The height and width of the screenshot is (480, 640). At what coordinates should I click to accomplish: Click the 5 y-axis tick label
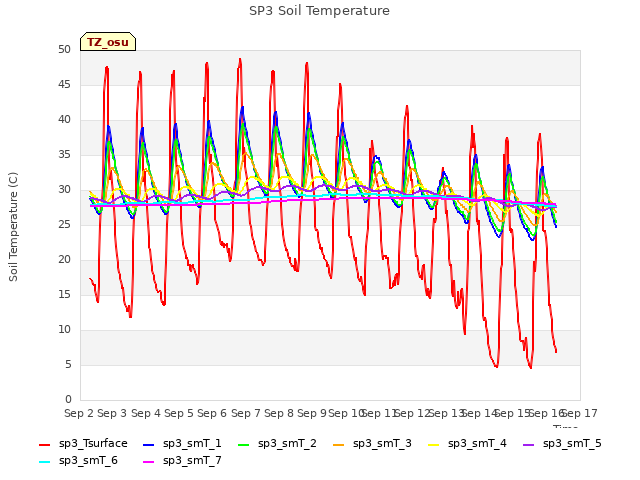(68, 364)
